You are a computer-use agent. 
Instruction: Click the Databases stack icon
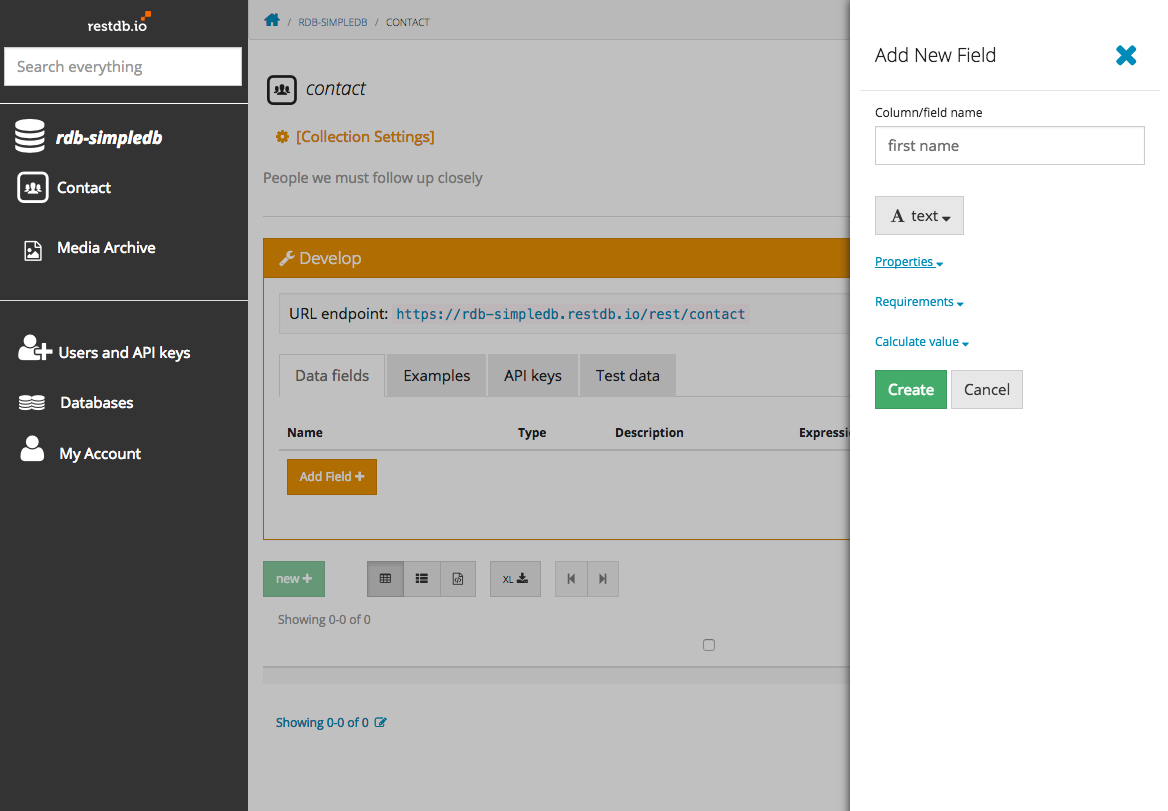click(32, 403)
